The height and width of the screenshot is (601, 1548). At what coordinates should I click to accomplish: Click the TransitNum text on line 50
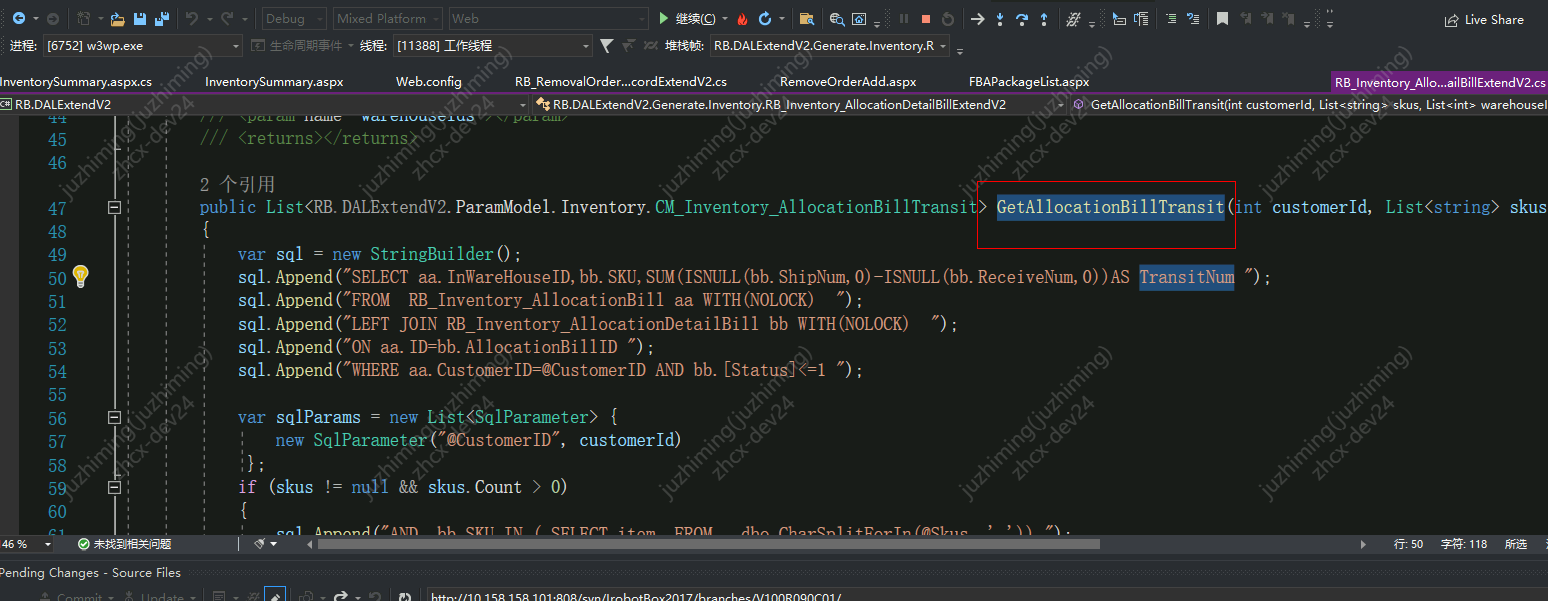point(1187,277)
